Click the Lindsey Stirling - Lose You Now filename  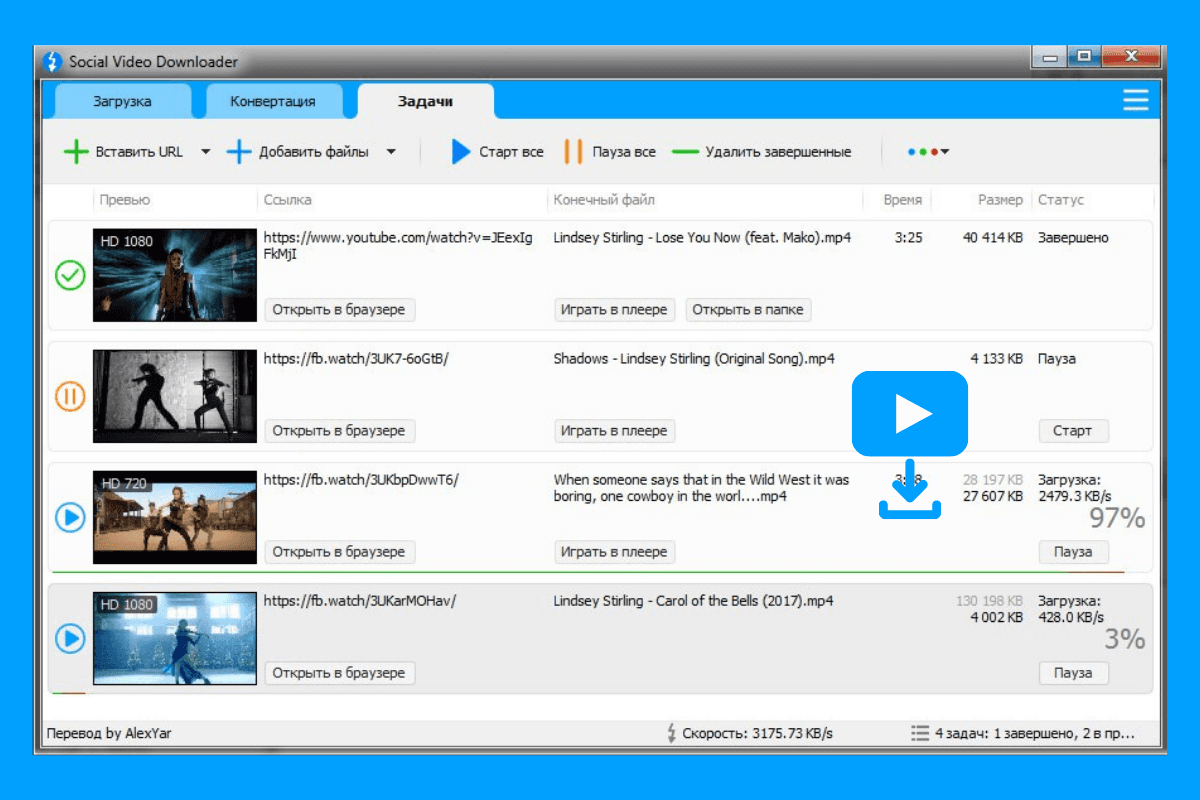[x=702, y=238]
